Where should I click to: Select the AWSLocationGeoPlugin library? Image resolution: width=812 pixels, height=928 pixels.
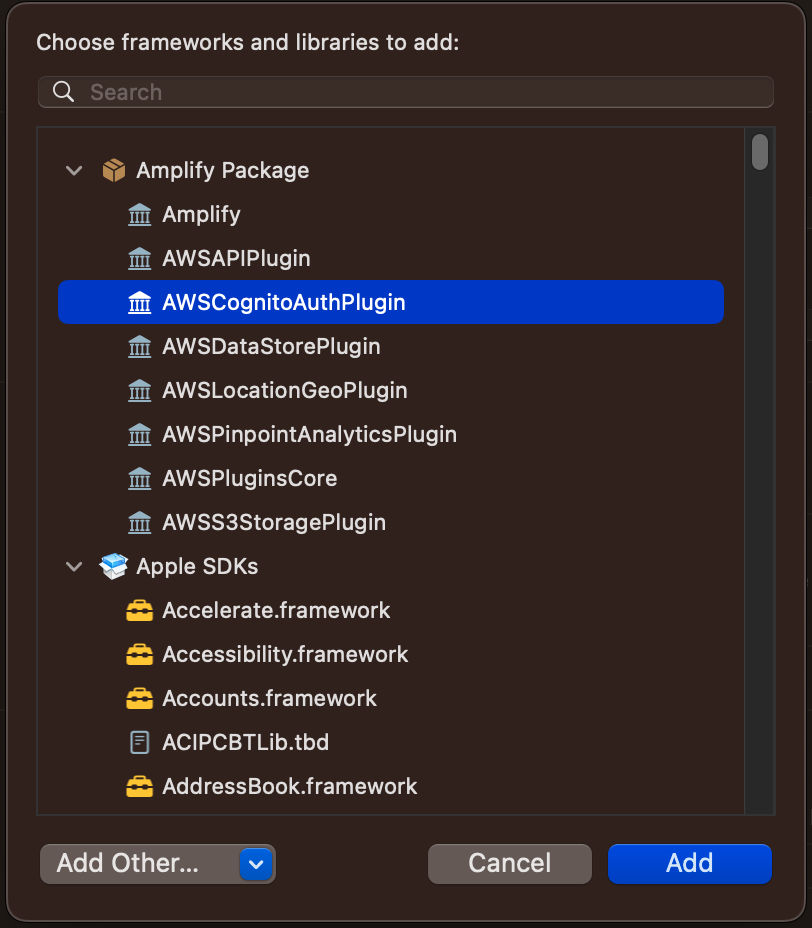point(391,390)
